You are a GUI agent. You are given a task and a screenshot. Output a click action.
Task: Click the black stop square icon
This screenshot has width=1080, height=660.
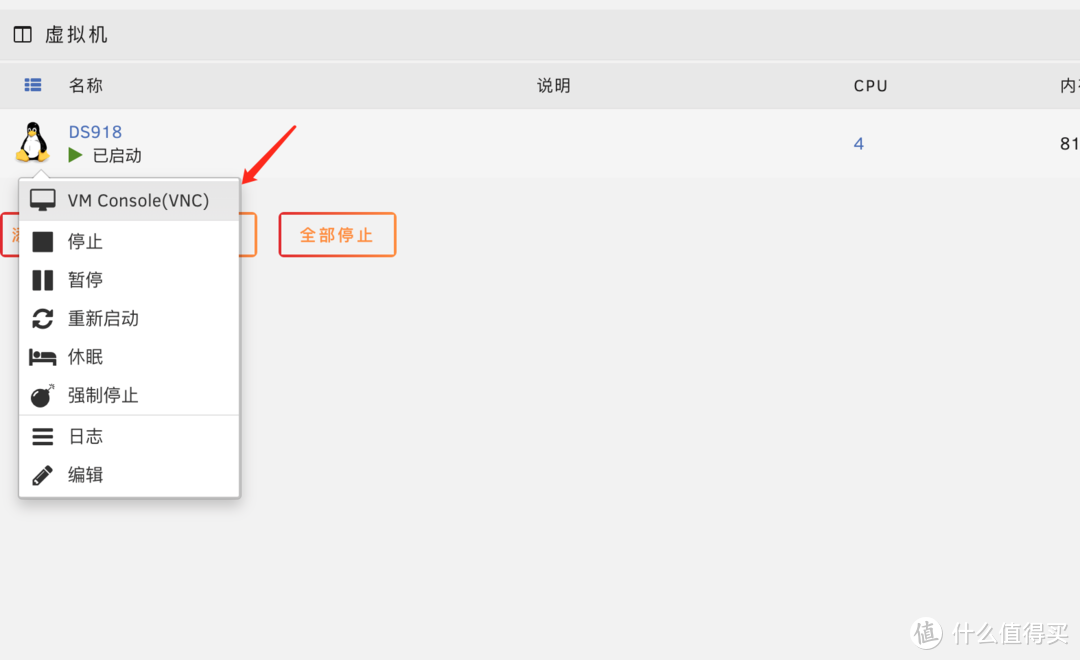coord(43,241)
